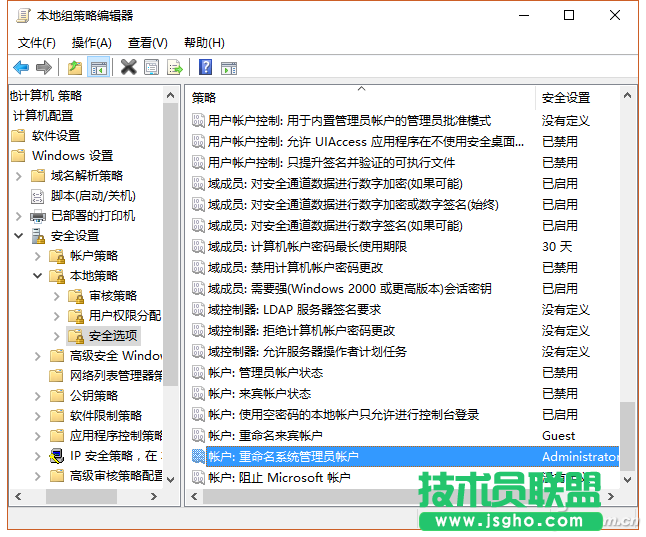Click the blue Help question mark icon

pyautogui.click(x=205, y=67)
